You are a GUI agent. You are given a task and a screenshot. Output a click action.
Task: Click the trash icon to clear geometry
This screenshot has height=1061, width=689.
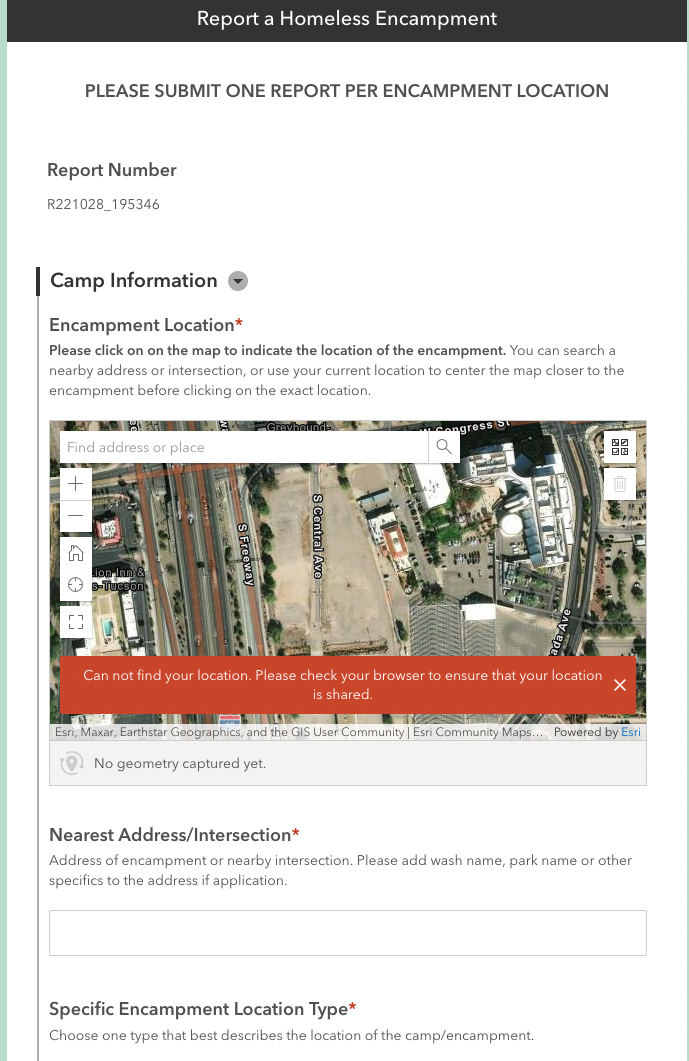pyautogui.click(x=620, y=484)
